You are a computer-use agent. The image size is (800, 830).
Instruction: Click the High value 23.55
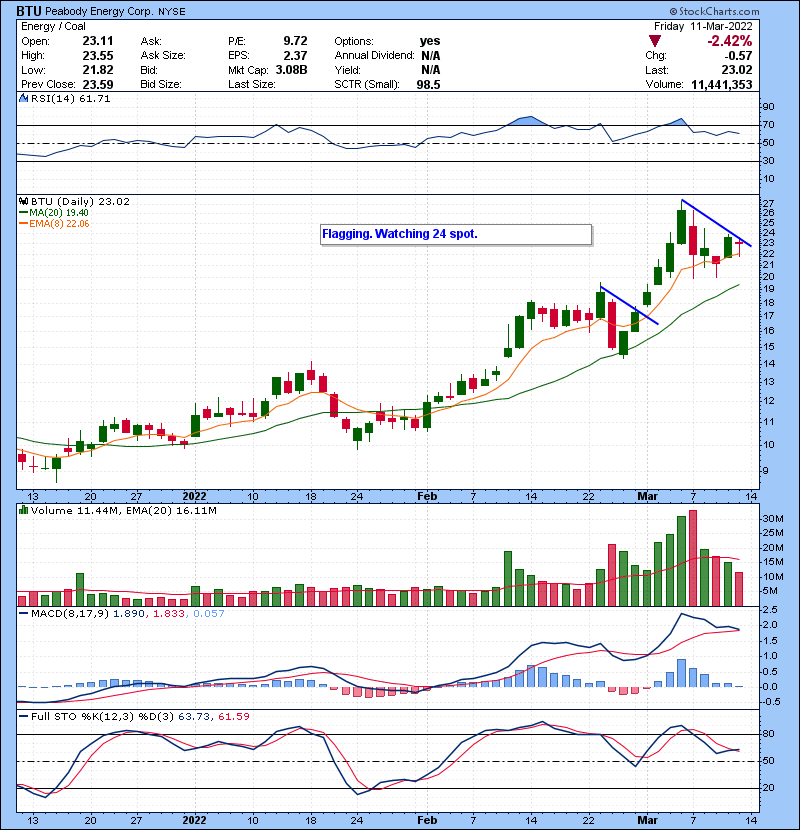coord(98,55)
